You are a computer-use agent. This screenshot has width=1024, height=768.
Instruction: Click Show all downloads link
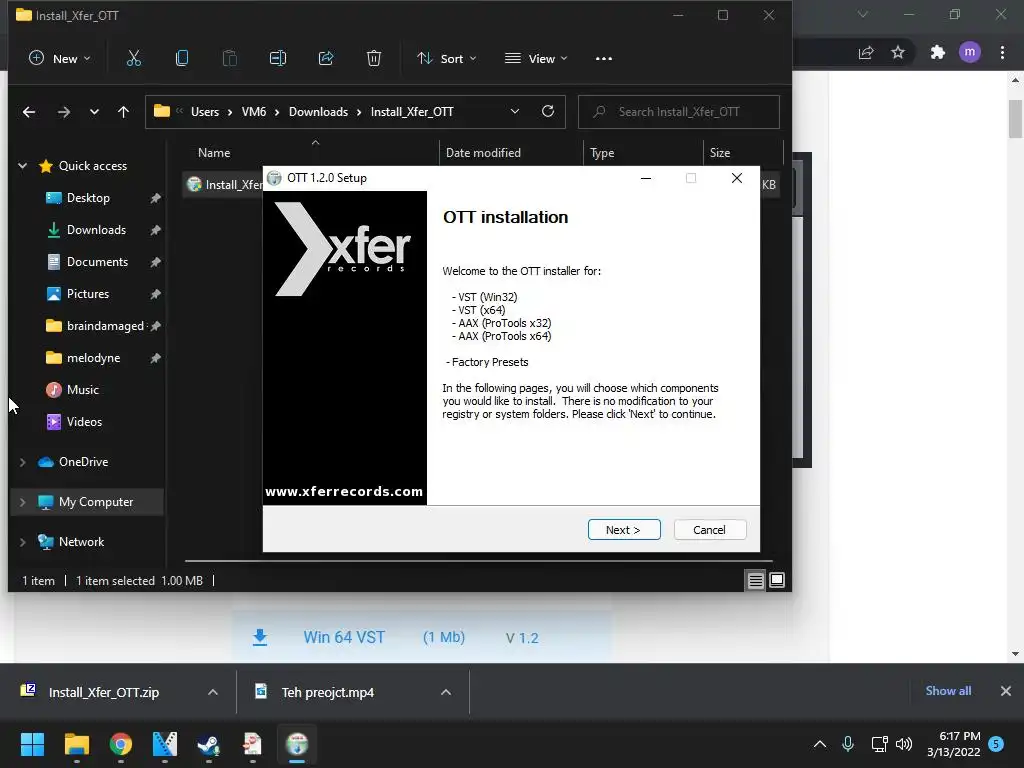948,691
